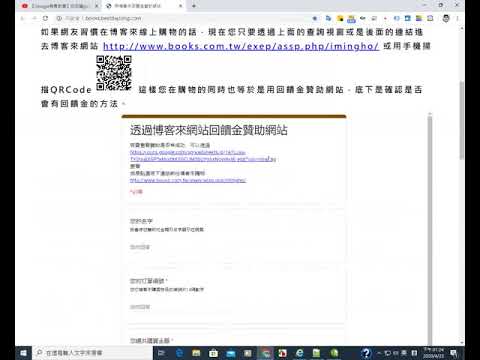View site security information icon

59,18
